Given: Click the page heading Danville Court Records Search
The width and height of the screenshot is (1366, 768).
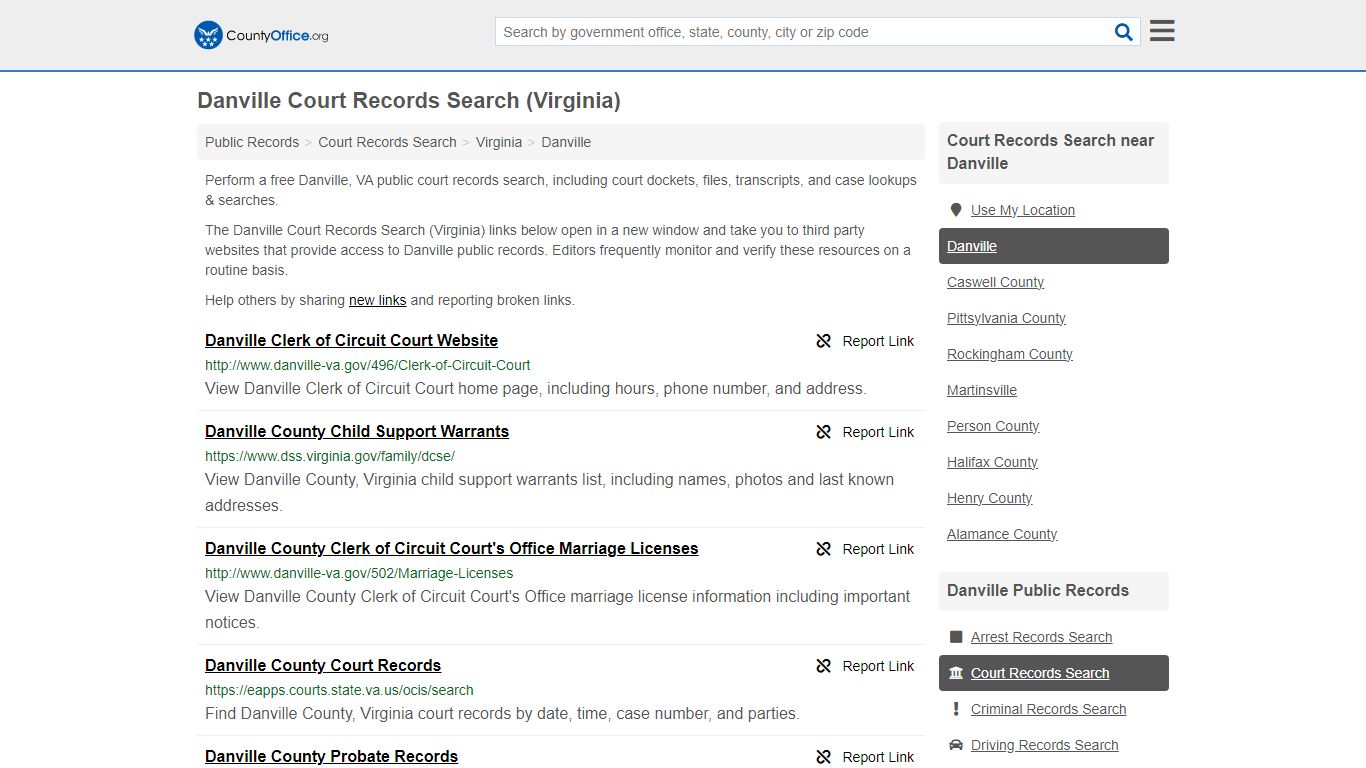Looking at the screenshot, I should click(409, 101).
